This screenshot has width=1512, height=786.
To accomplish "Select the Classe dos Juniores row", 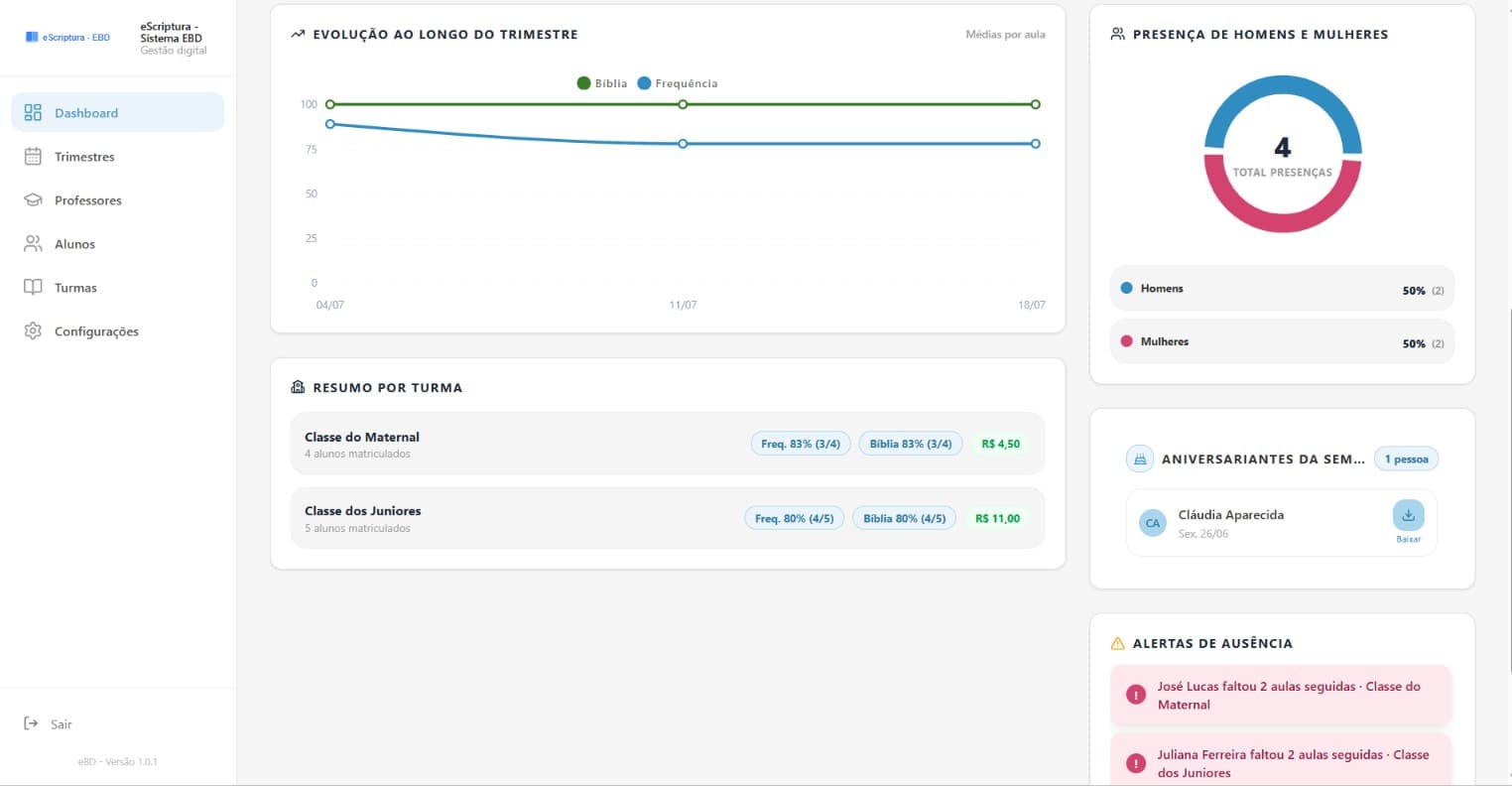I will coord(668,518).
